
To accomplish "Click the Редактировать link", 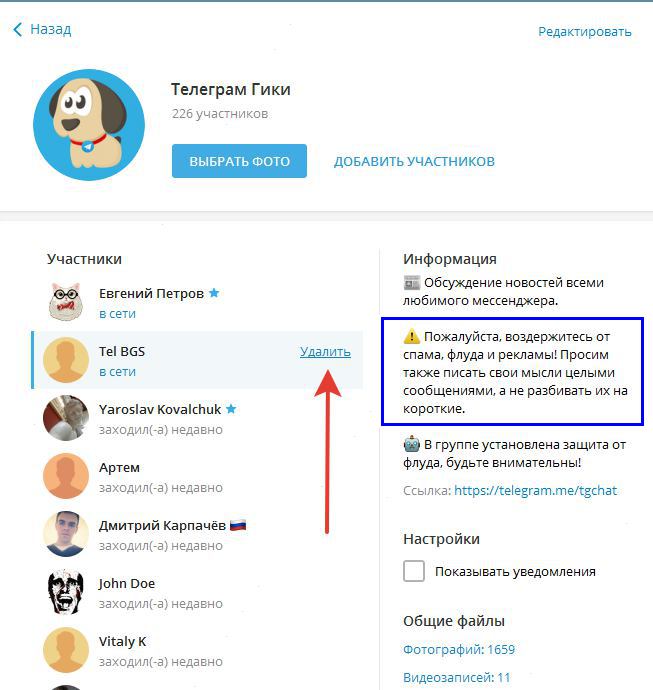I will (x=585, y=32).
